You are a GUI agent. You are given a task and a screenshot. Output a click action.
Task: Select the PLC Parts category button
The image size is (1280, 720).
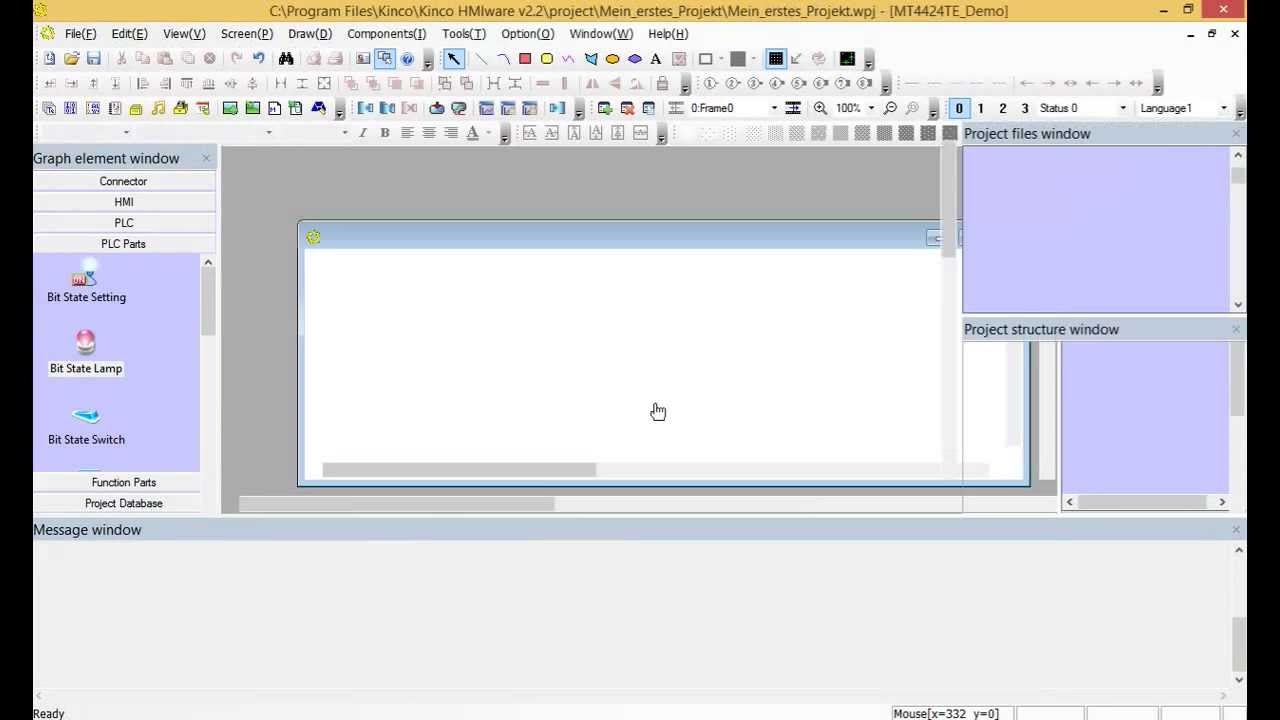pos(123,244)
